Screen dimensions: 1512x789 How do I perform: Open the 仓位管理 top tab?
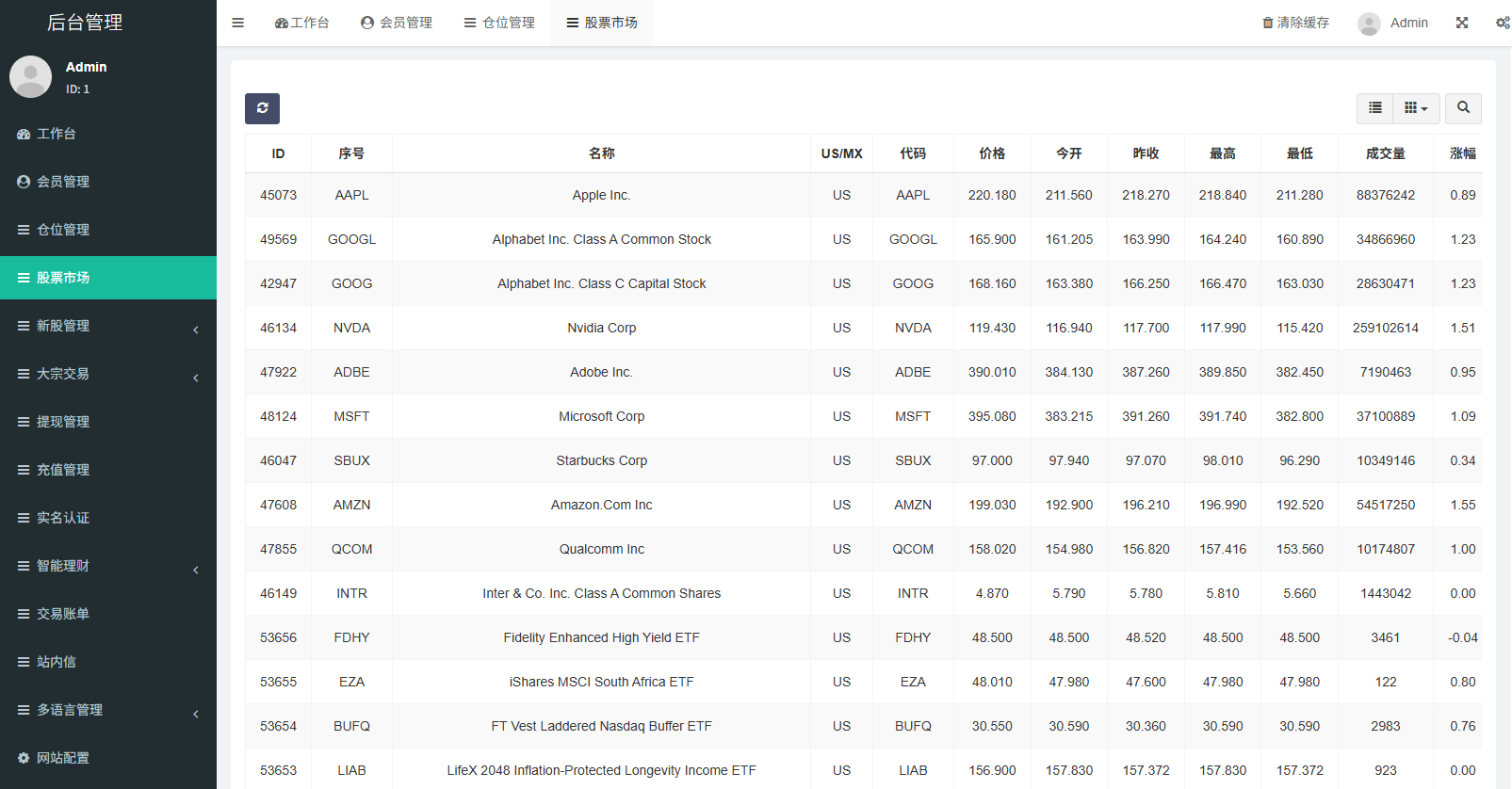click(499, 23)
